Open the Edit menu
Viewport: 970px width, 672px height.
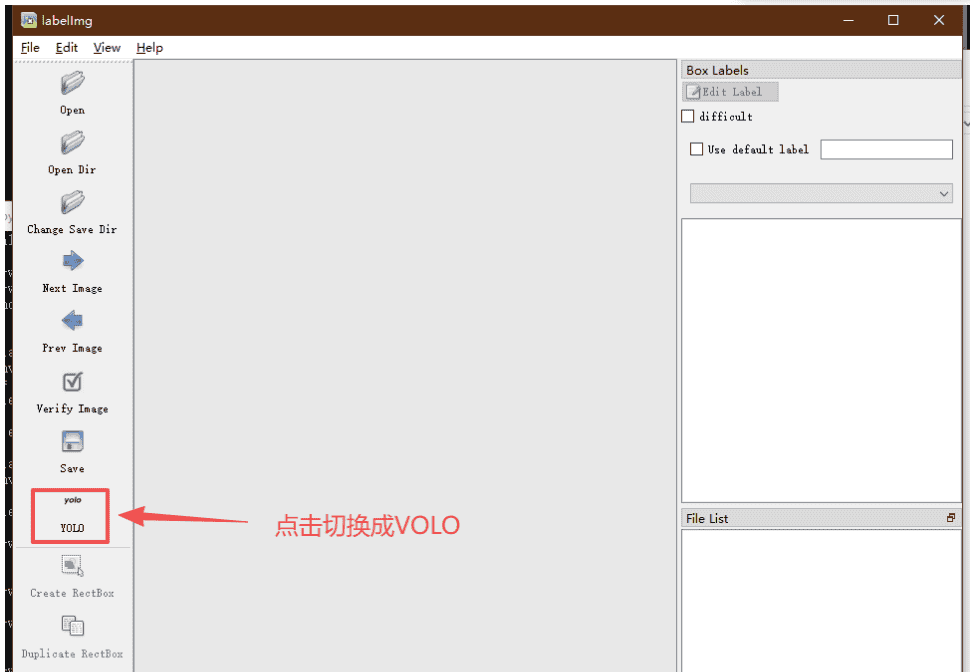[67, 48]
